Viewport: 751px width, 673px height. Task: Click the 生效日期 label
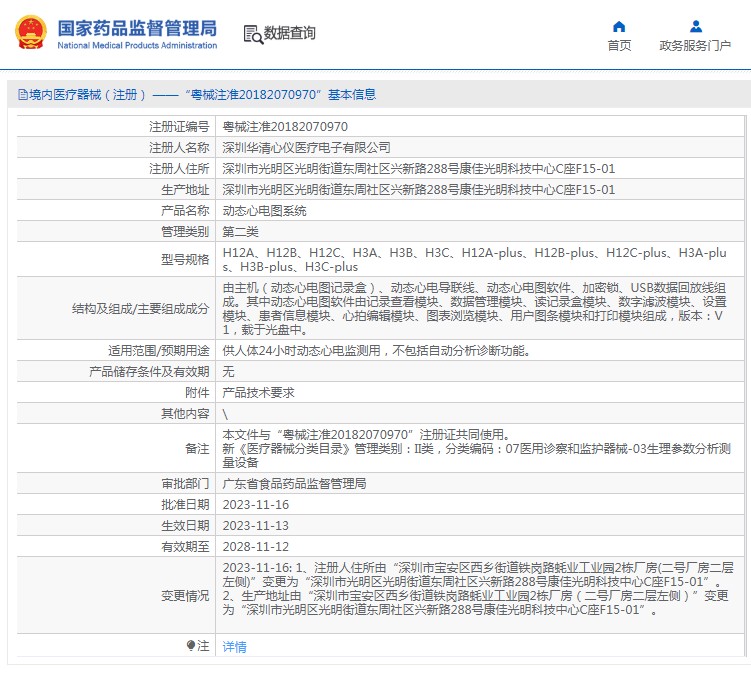[185, 526]
